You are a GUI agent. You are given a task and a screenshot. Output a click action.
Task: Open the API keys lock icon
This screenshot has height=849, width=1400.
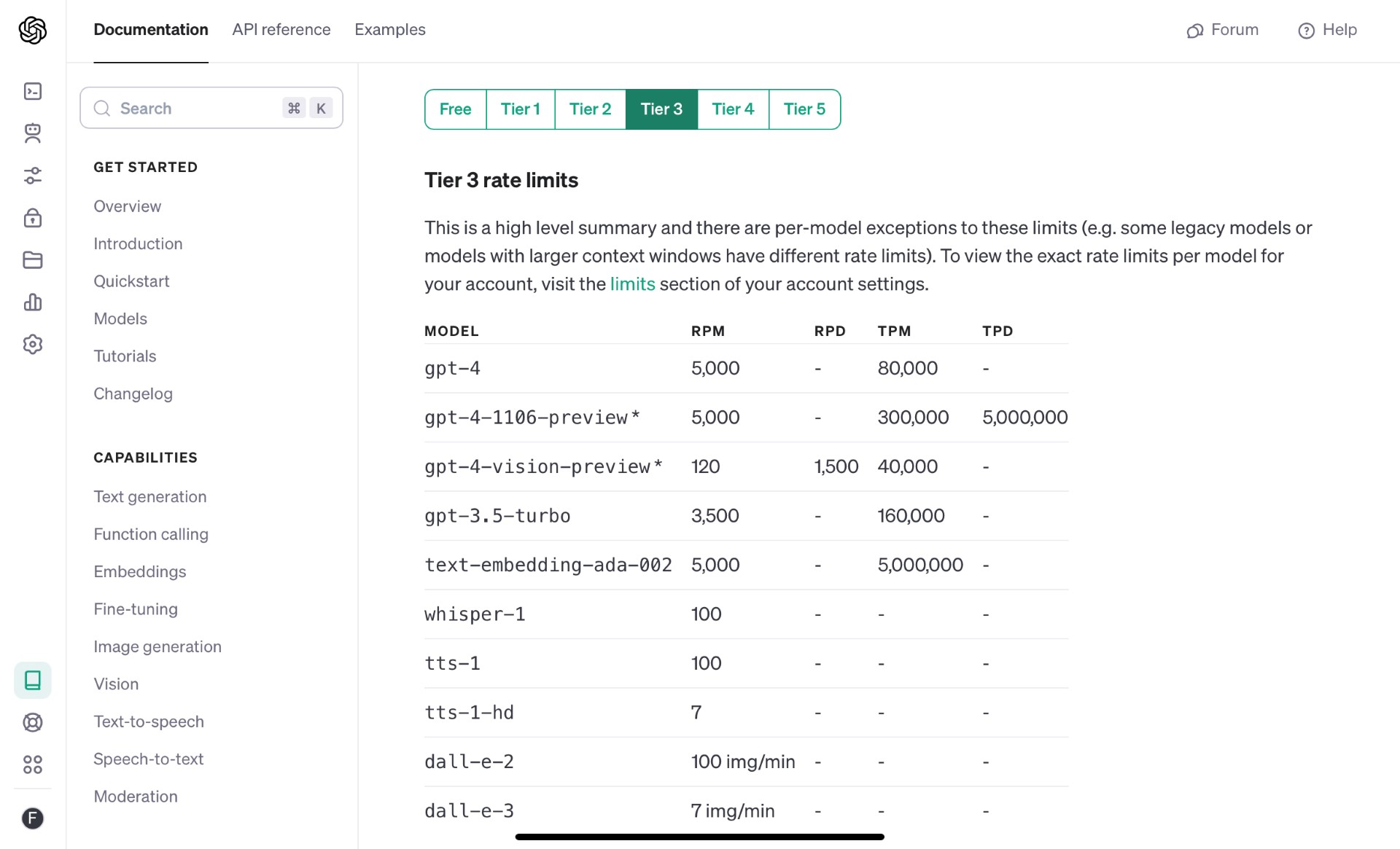[x=33, y=217]
